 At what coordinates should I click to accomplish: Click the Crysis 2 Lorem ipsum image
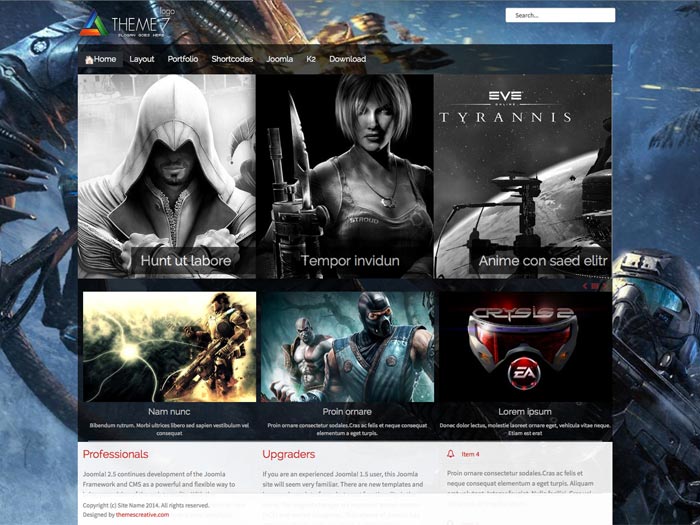525,346
